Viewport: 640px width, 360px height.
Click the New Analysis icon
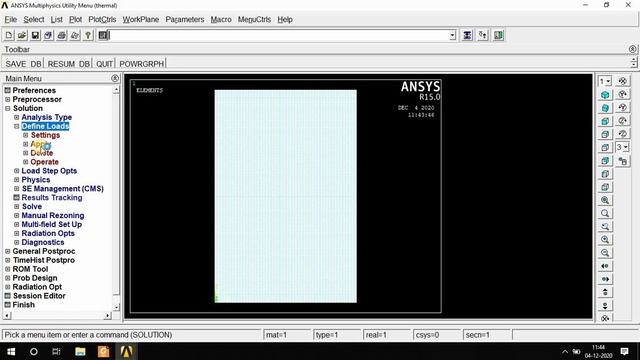coord(9,36)
